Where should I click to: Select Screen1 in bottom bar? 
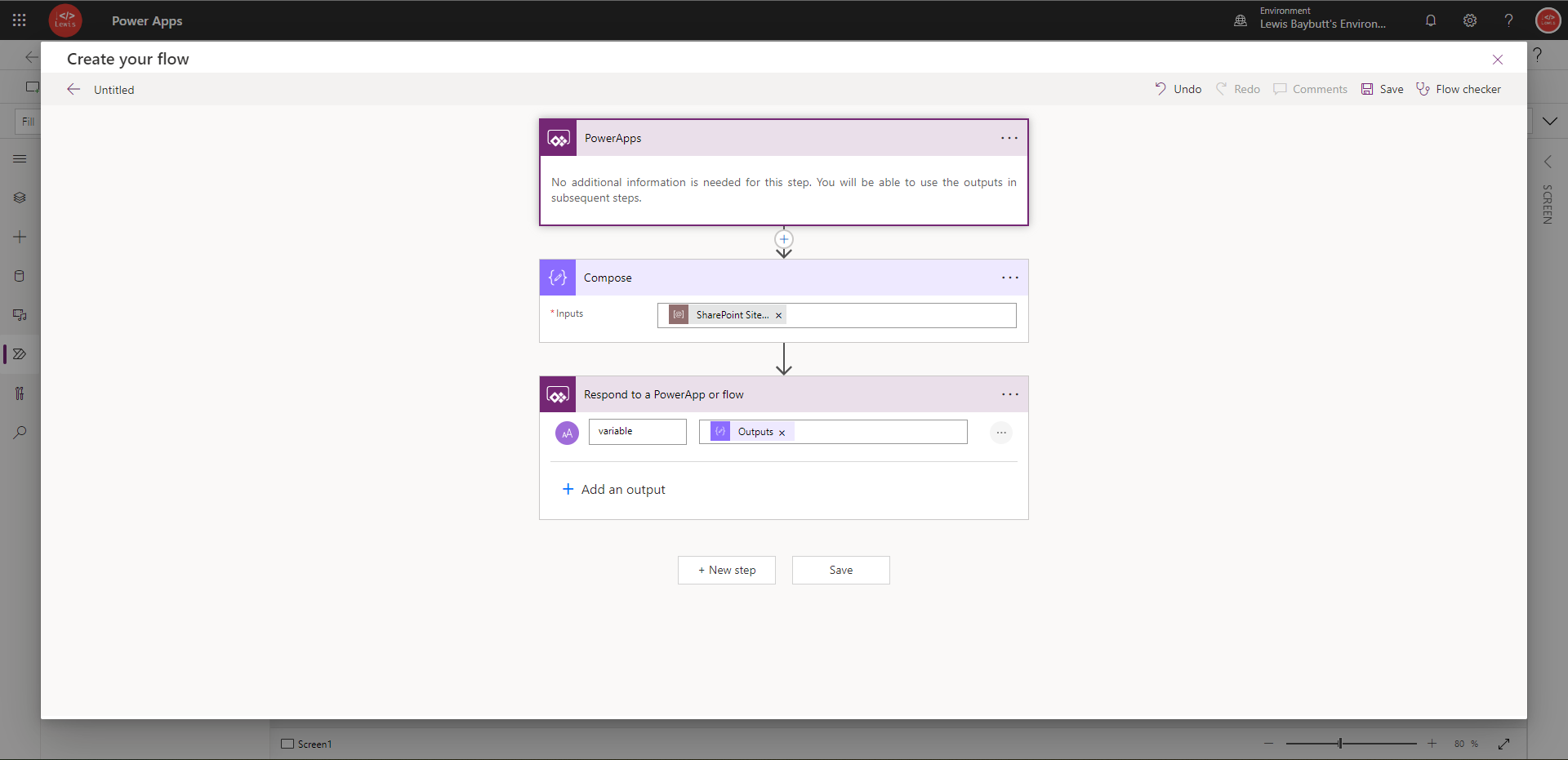point(307,744)
